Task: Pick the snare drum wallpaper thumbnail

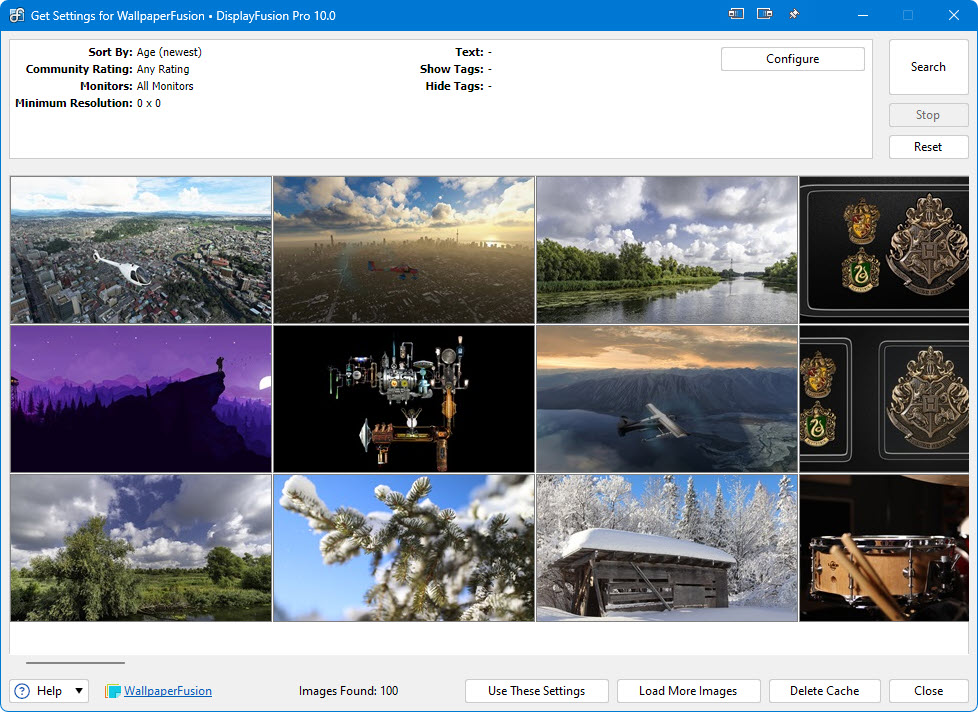Action: 883,548
